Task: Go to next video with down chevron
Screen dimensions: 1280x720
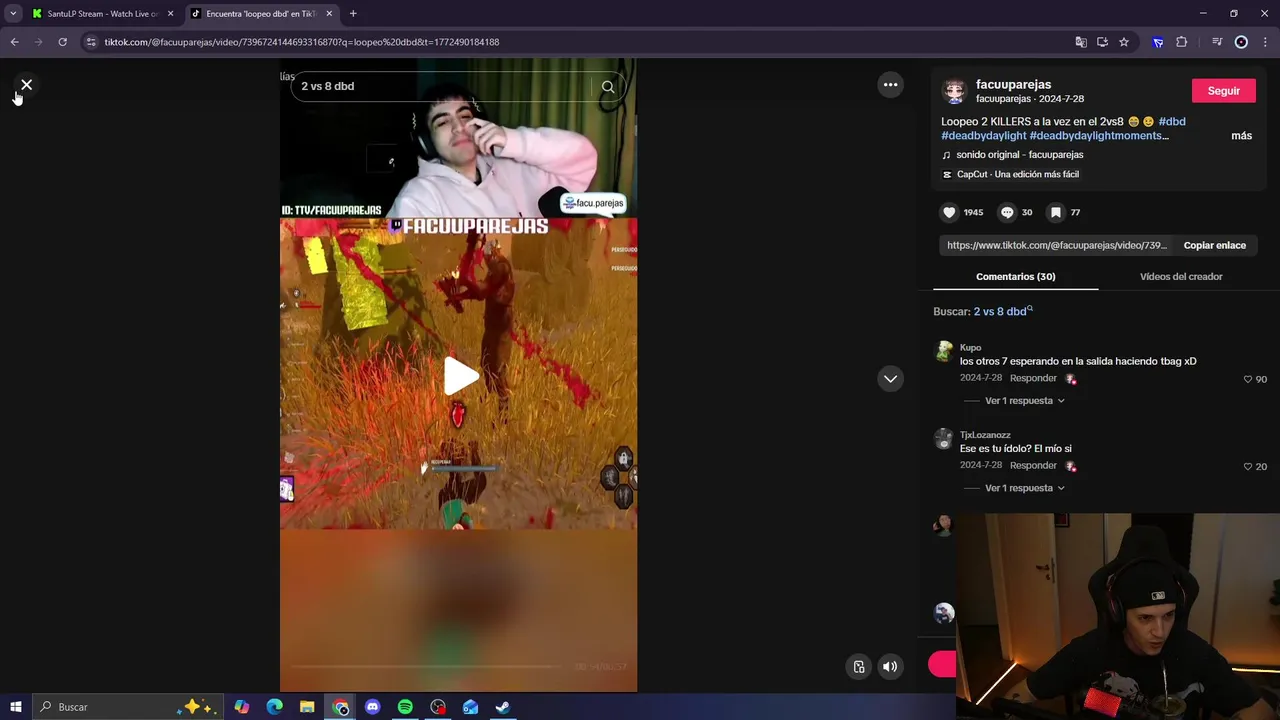Action: 890,379
